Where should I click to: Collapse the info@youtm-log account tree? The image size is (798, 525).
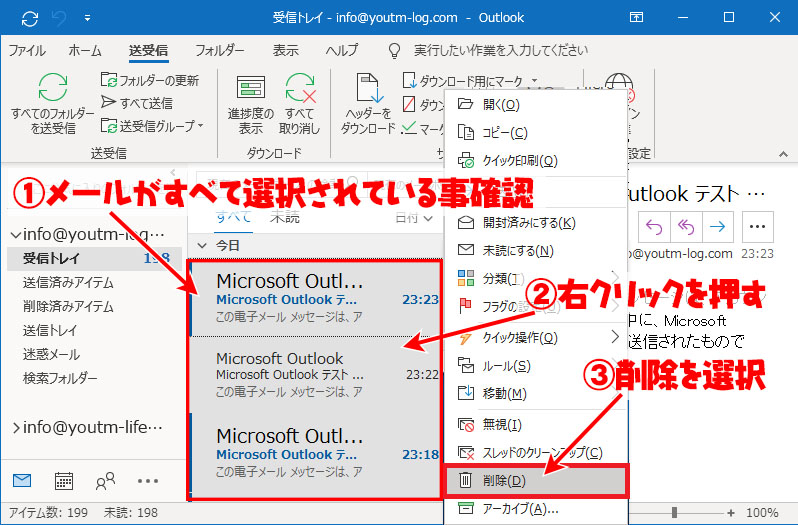click(x=16, y=235)
